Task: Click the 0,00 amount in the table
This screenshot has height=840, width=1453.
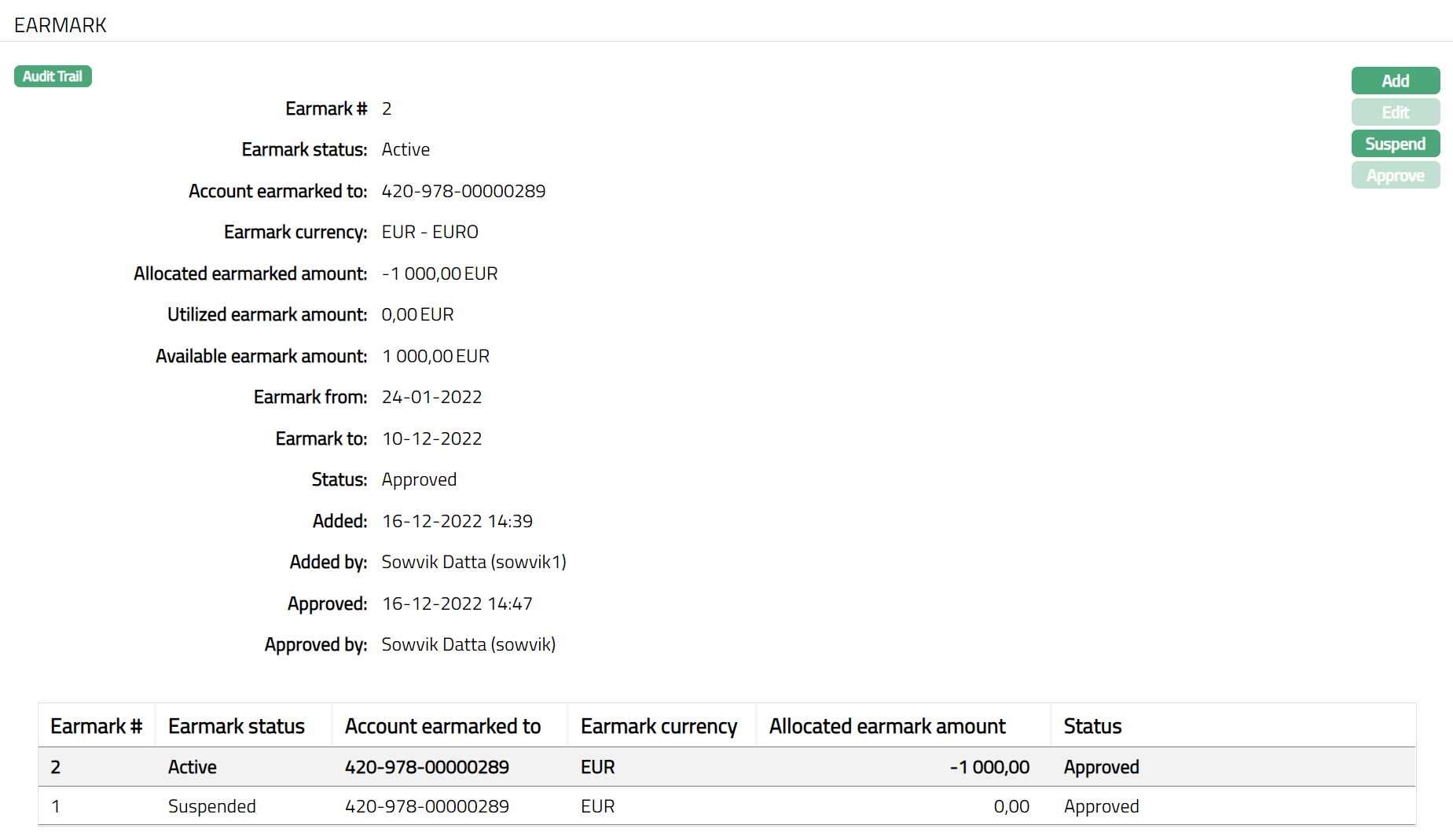Action: coord(1011,806)
